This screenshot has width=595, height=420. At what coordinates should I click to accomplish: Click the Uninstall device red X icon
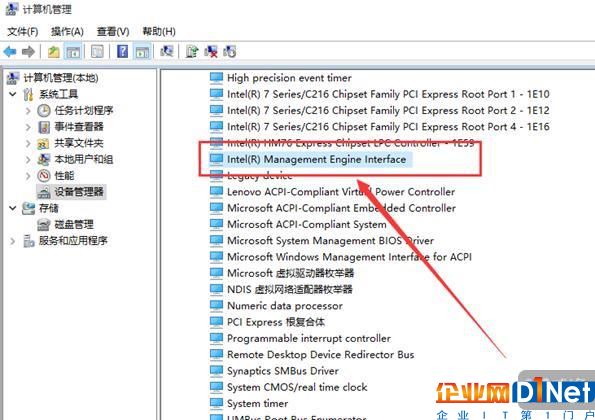tap(211, 51)
